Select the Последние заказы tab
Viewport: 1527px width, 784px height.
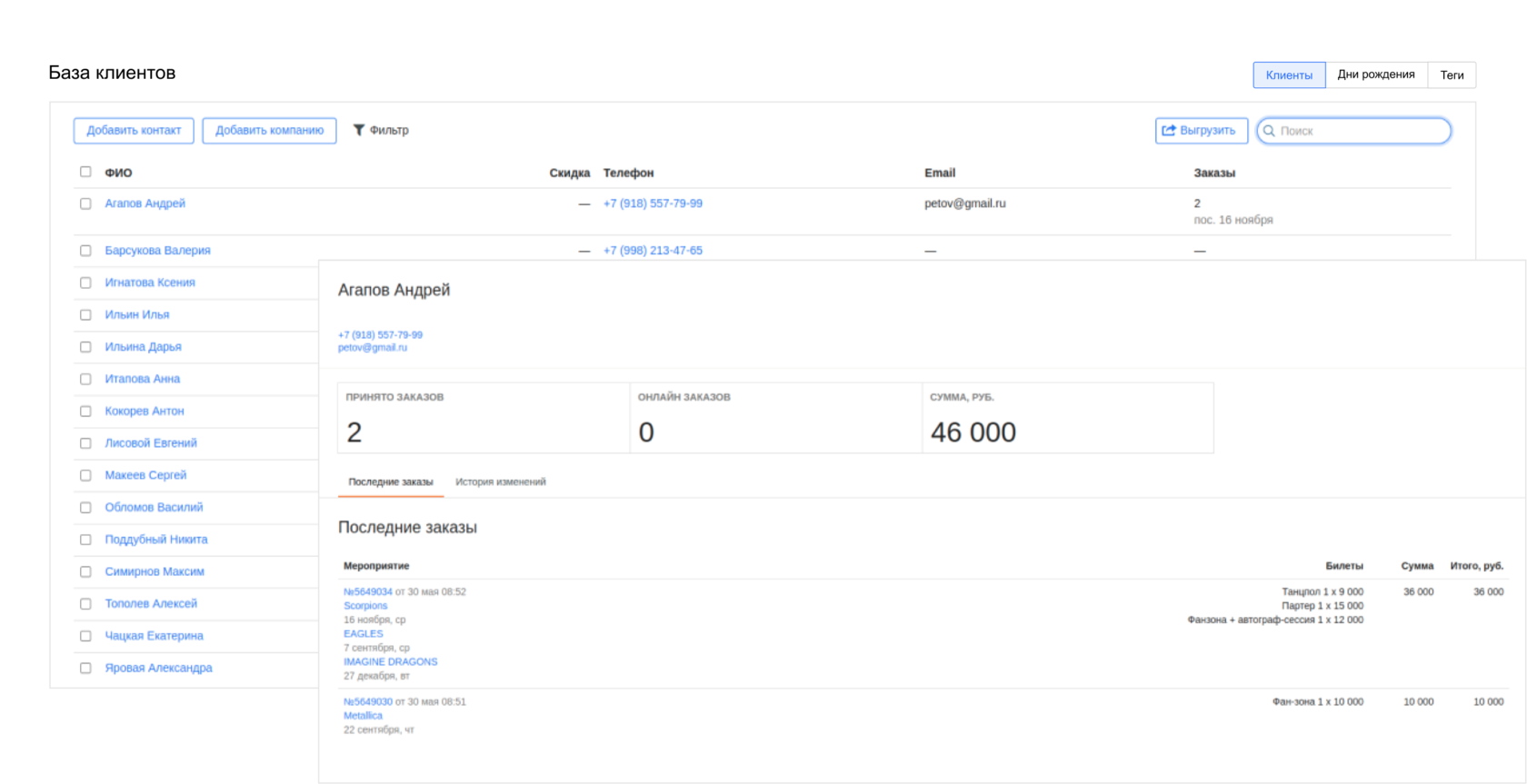point(391,482)
